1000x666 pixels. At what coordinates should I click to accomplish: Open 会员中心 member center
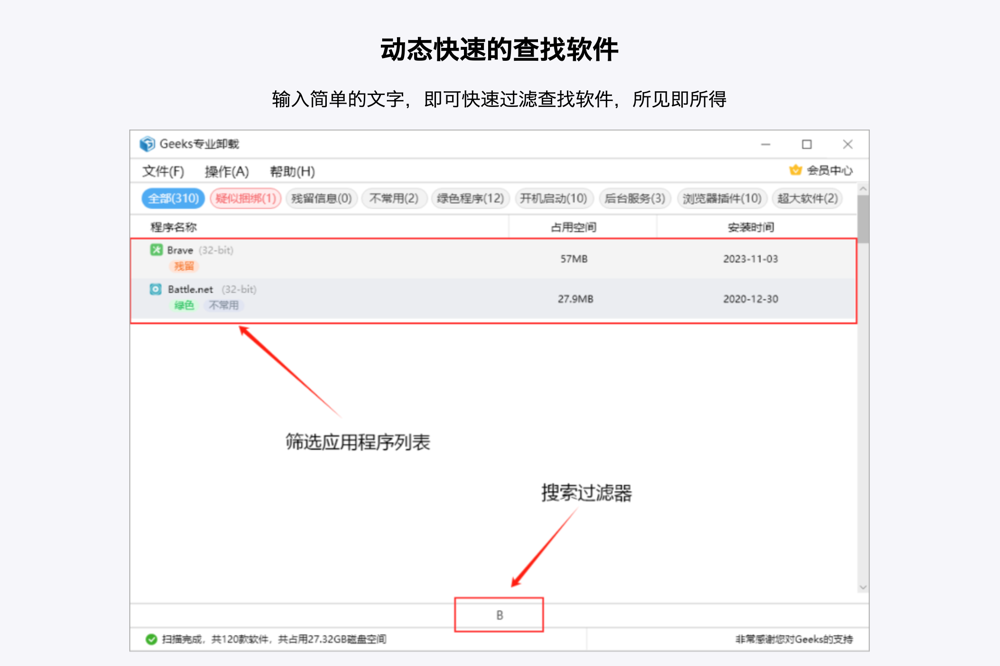pos(828,168)
